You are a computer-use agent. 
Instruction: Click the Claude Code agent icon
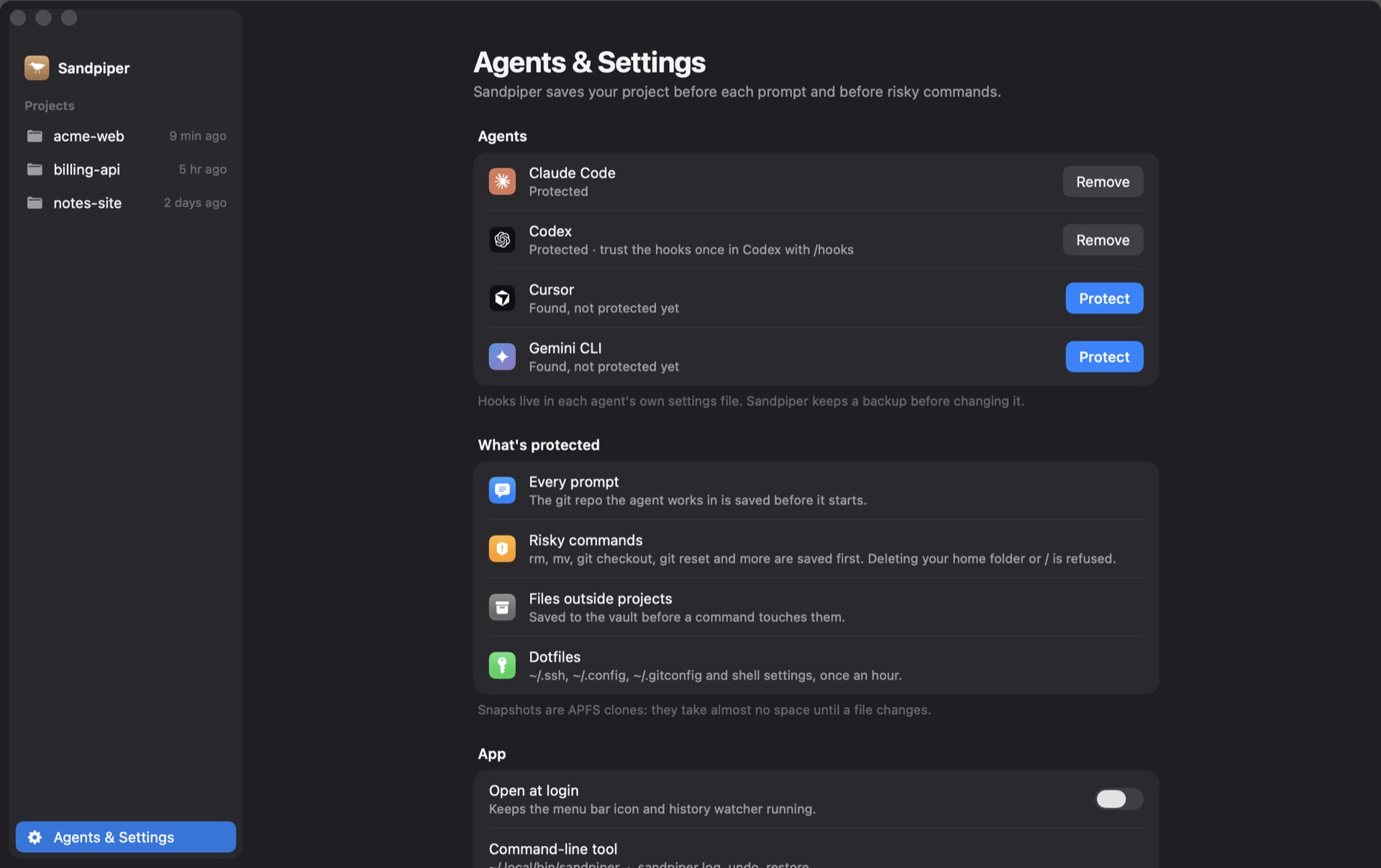tap(502, 181)
